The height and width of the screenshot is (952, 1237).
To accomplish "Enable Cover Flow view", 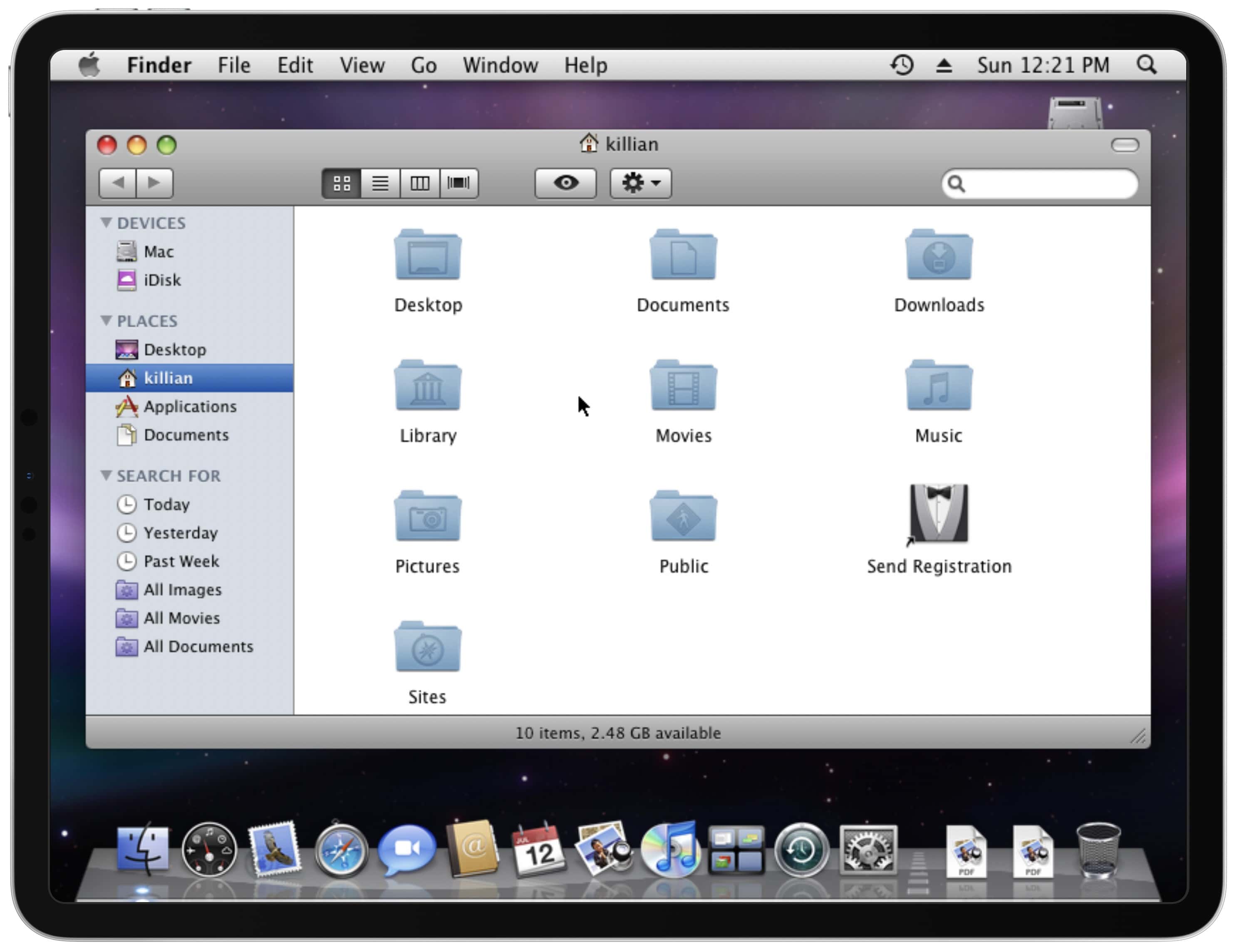I will (459, 183).
